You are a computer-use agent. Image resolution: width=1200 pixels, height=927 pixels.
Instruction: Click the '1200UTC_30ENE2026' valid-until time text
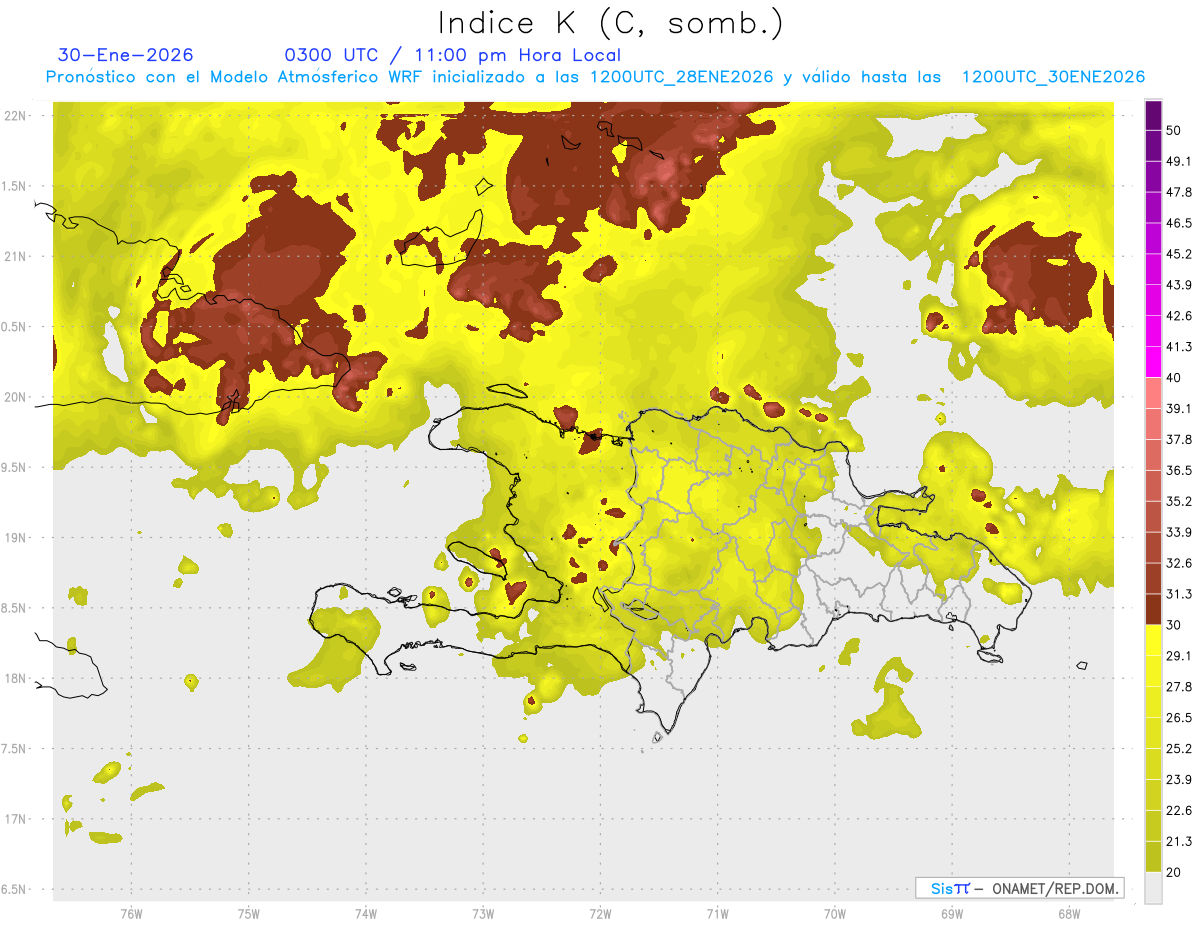(1053, 77)
